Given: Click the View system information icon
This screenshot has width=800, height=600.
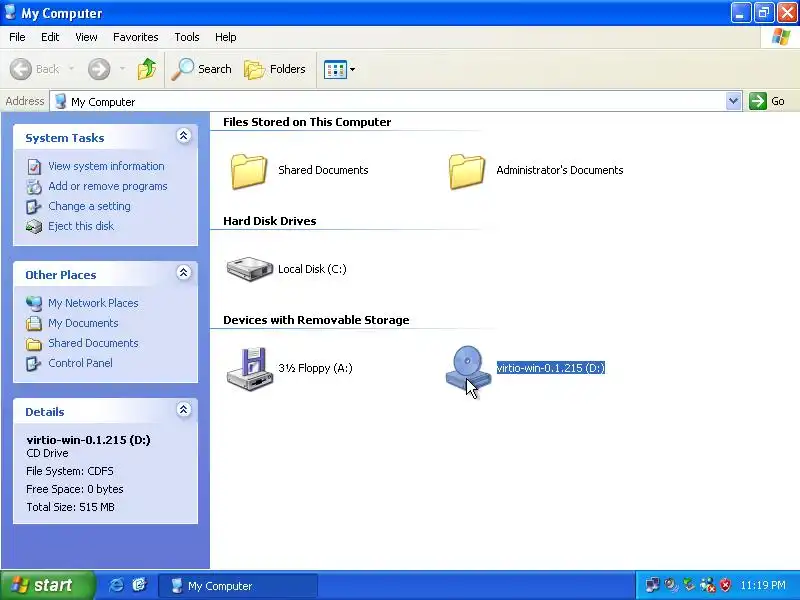Looking at the screenshot, I should tap(34, 167).
